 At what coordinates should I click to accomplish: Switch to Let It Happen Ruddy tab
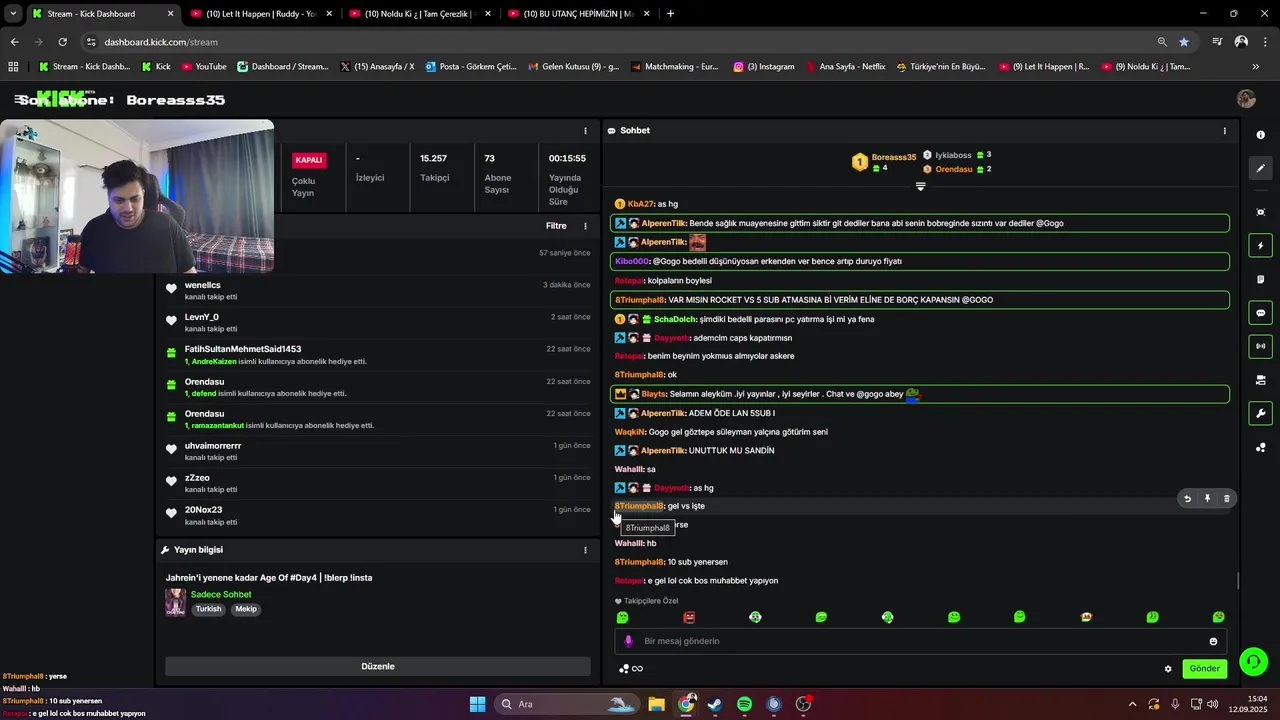[x=260, y=14]
